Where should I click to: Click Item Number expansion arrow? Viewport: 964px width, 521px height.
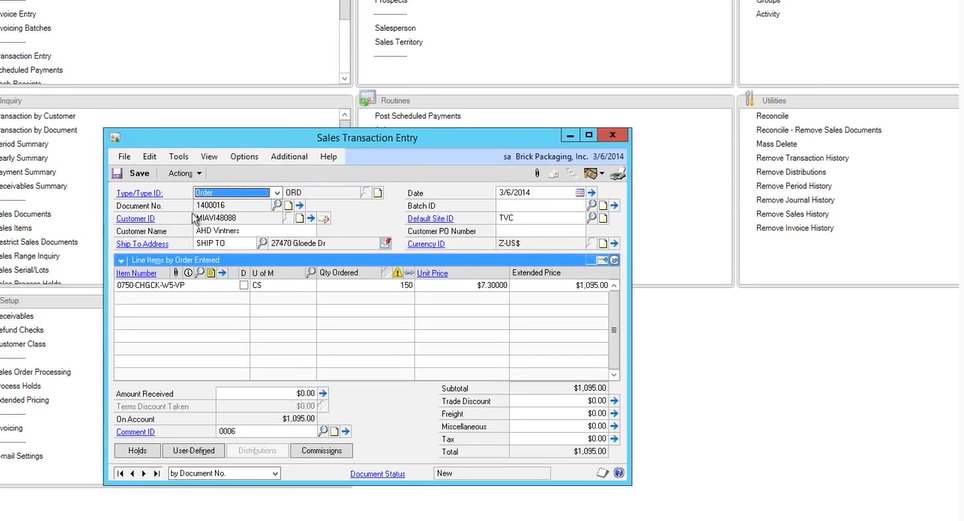[x=222, y=272]
